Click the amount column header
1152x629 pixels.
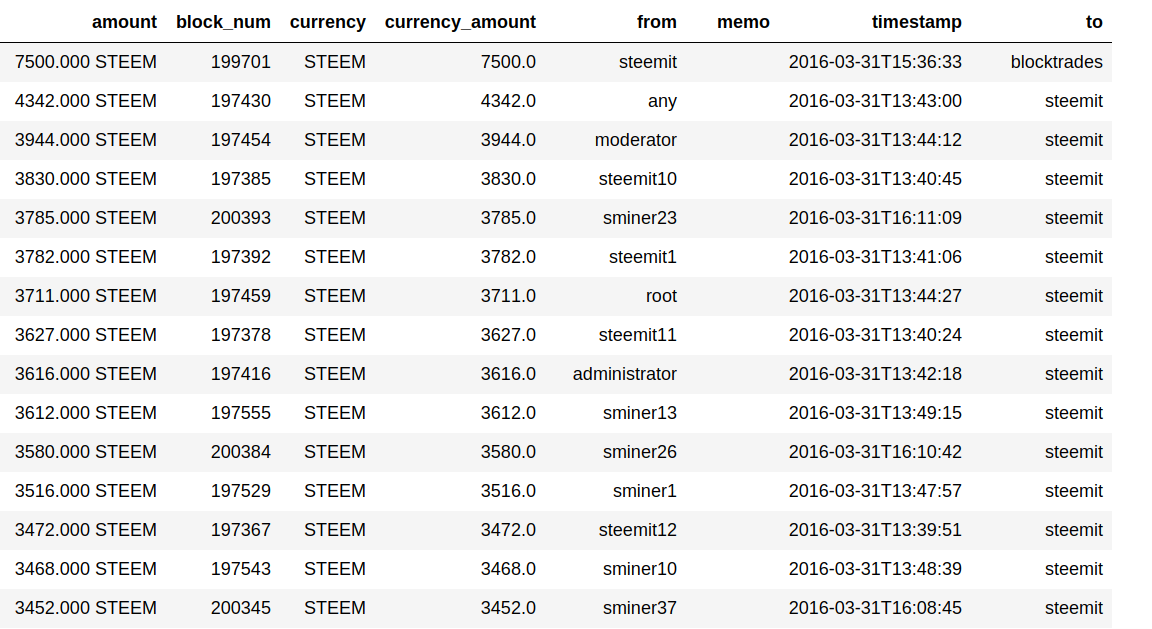click(x=124, y=22)
